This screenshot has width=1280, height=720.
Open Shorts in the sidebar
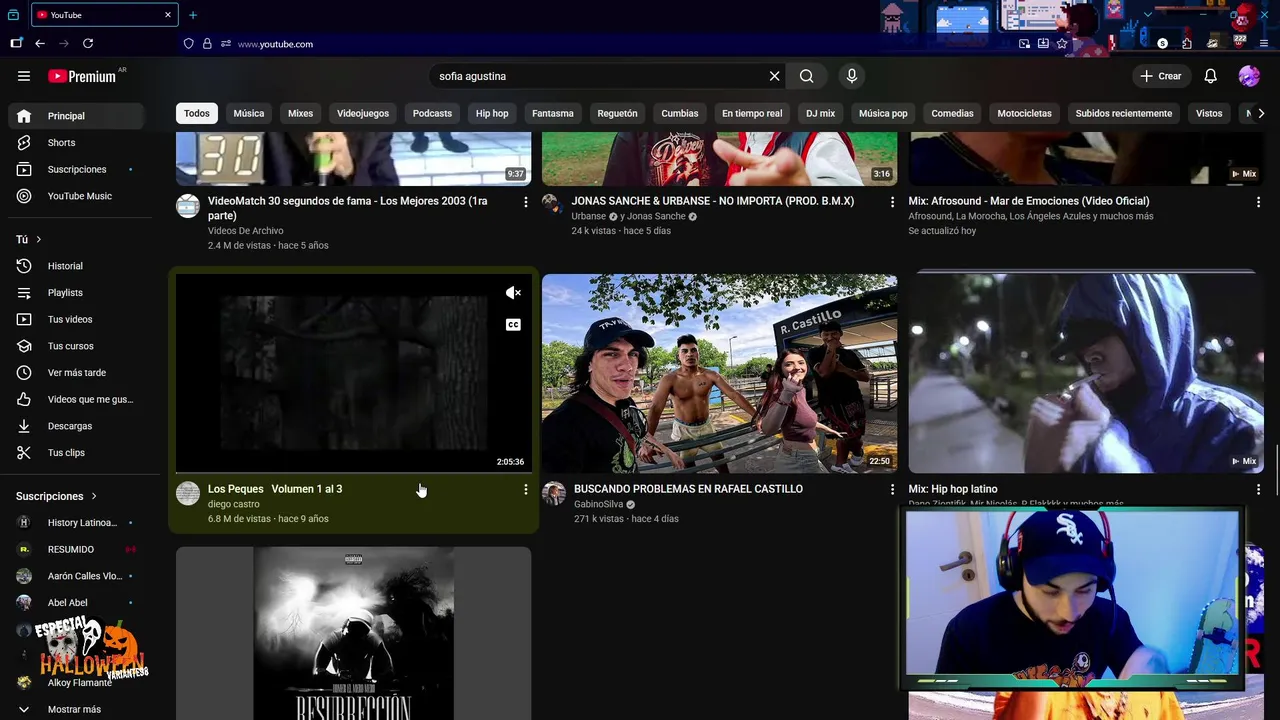(76, 143)
